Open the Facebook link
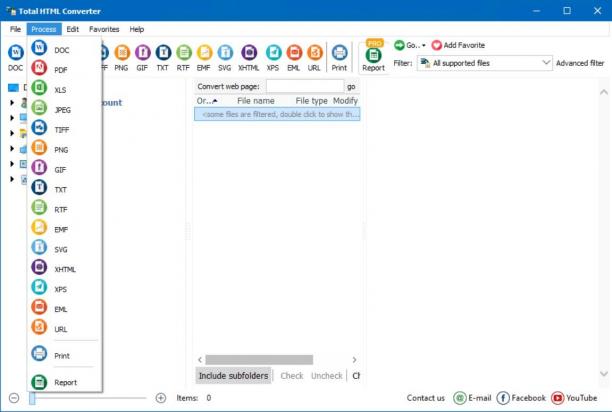This screenshot has width=612, height=412. click(521, 398)
